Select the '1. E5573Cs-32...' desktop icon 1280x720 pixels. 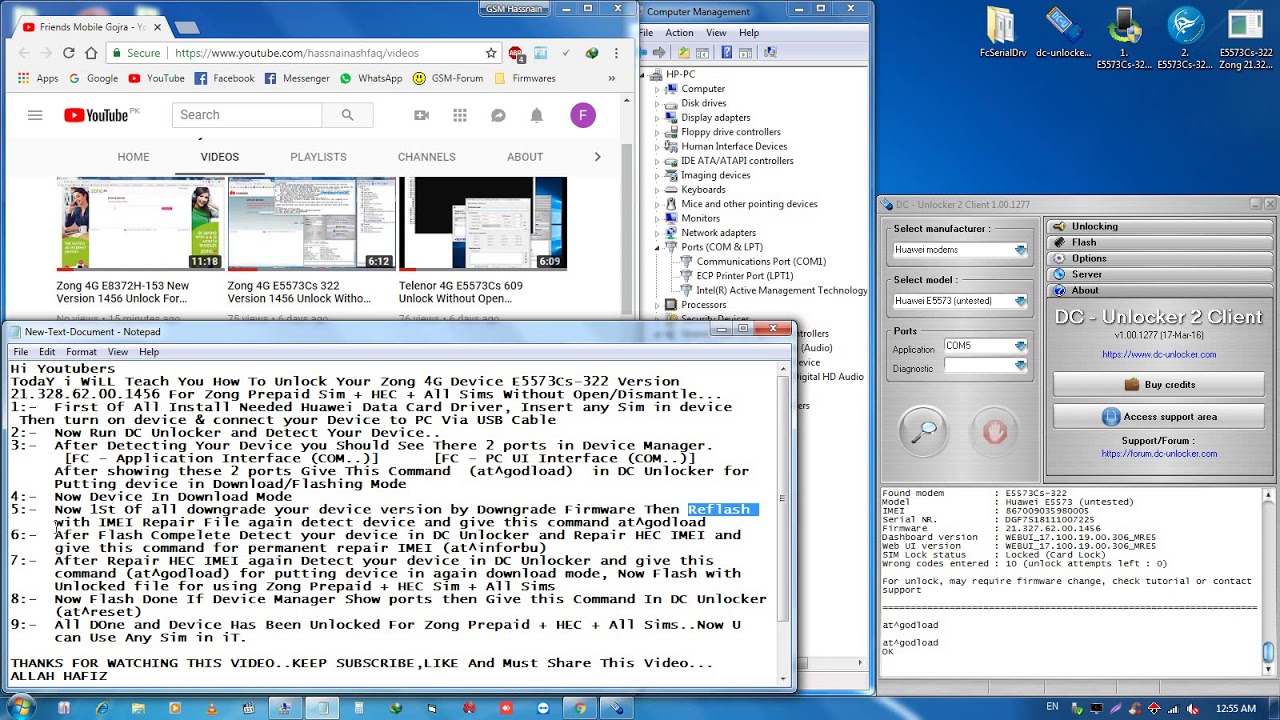(1124, 38)
